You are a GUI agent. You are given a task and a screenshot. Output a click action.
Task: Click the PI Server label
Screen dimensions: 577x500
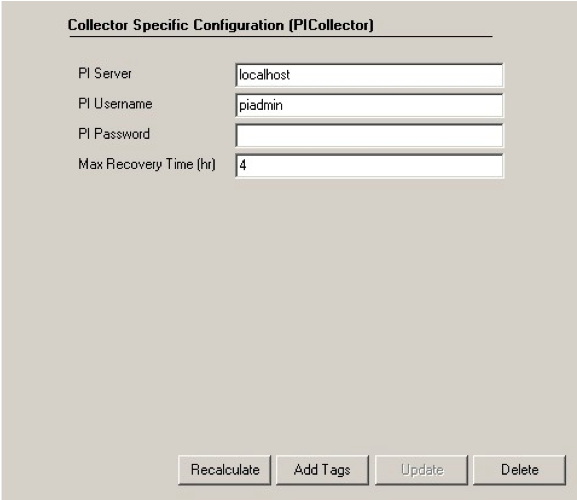[x=105, y=73]
